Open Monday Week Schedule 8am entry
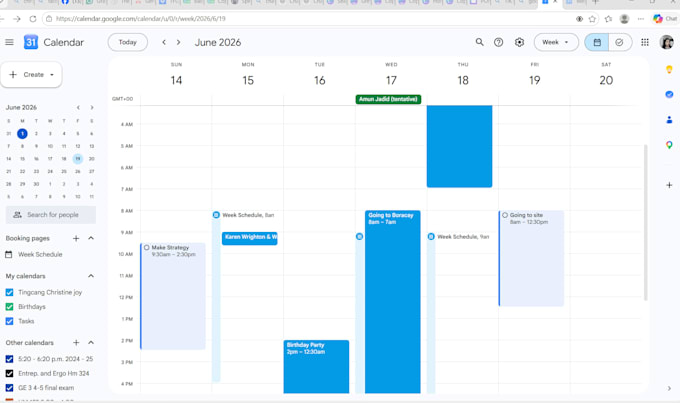Image resolution: width=680 pixels, height=403 pixels. pyautogui.click(x=247, y=215)
